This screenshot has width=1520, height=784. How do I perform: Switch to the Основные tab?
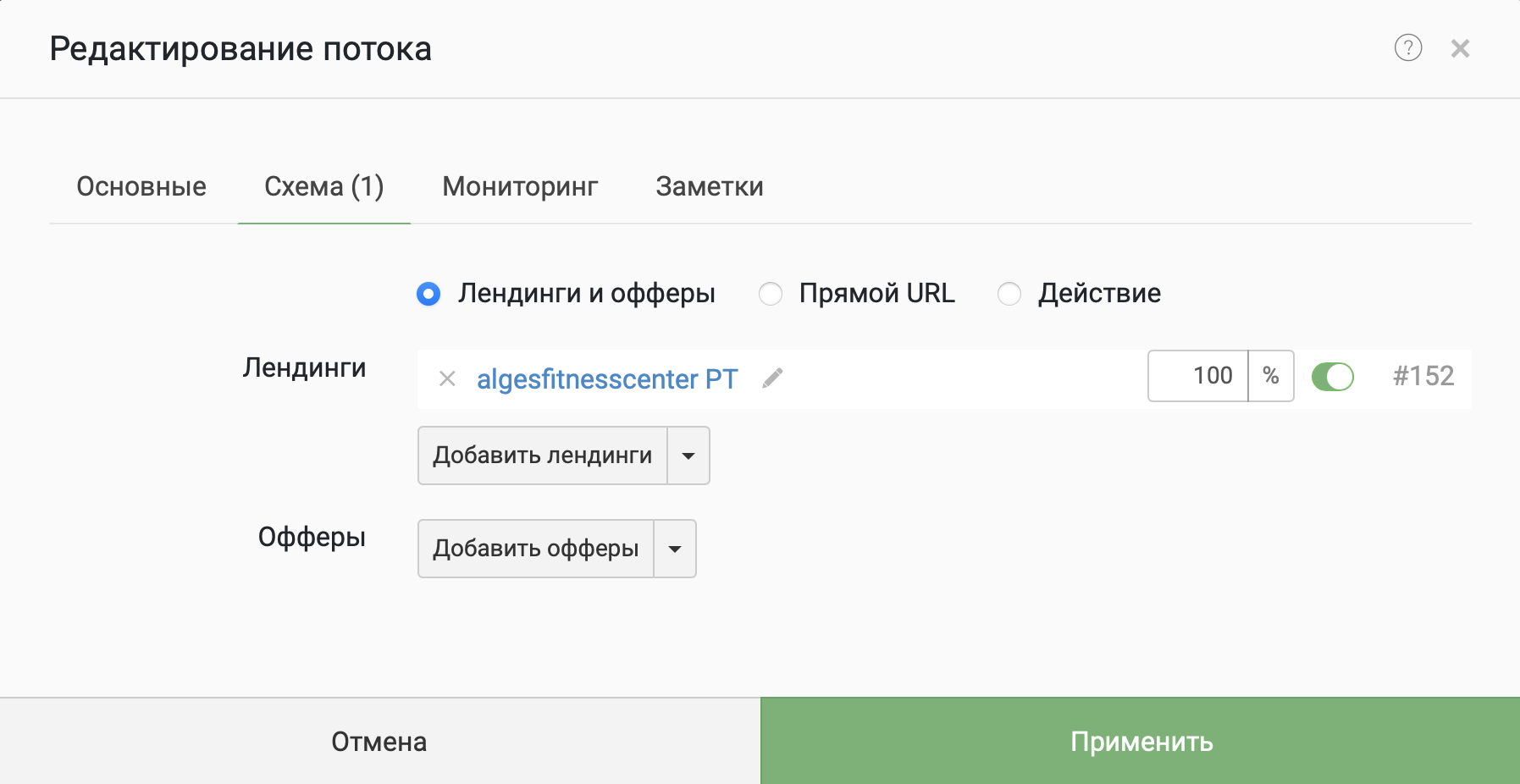[x=141, y=186]
